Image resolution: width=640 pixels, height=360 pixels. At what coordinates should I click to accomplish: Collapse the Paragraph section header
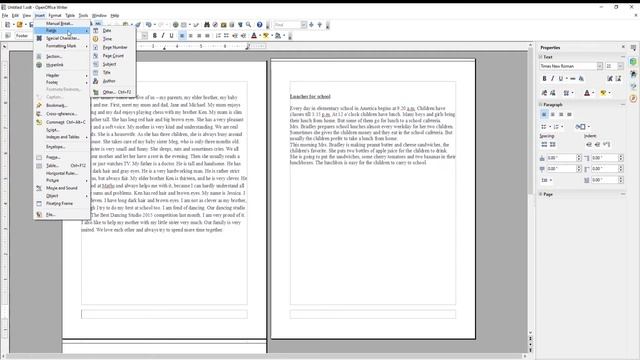coord(553,105)
